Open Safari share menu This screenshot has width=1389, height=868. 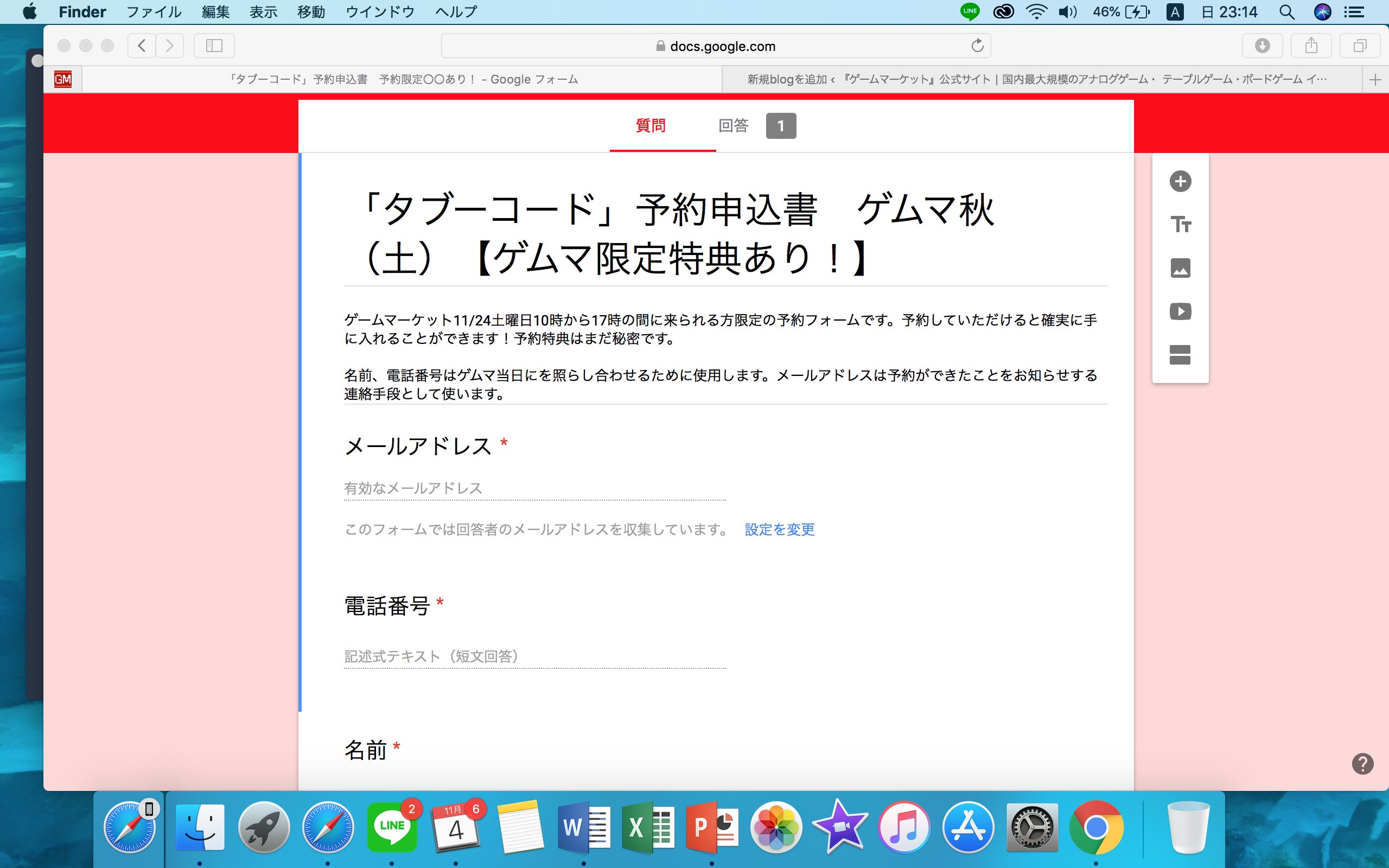[1311, 46]
